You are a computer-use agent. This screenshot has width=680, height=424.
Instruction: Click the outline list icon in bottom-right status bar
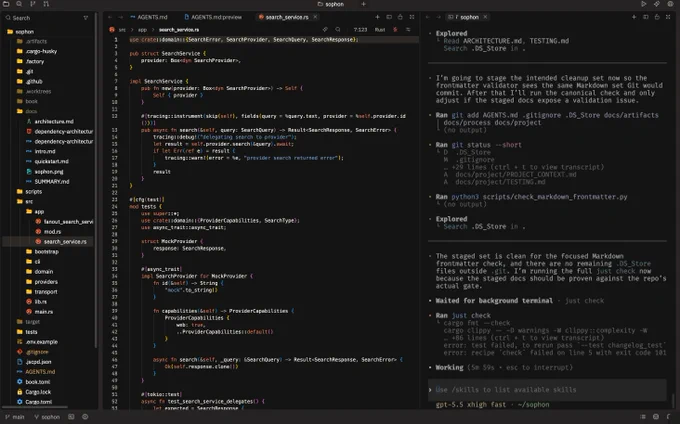tap(643, 417)
